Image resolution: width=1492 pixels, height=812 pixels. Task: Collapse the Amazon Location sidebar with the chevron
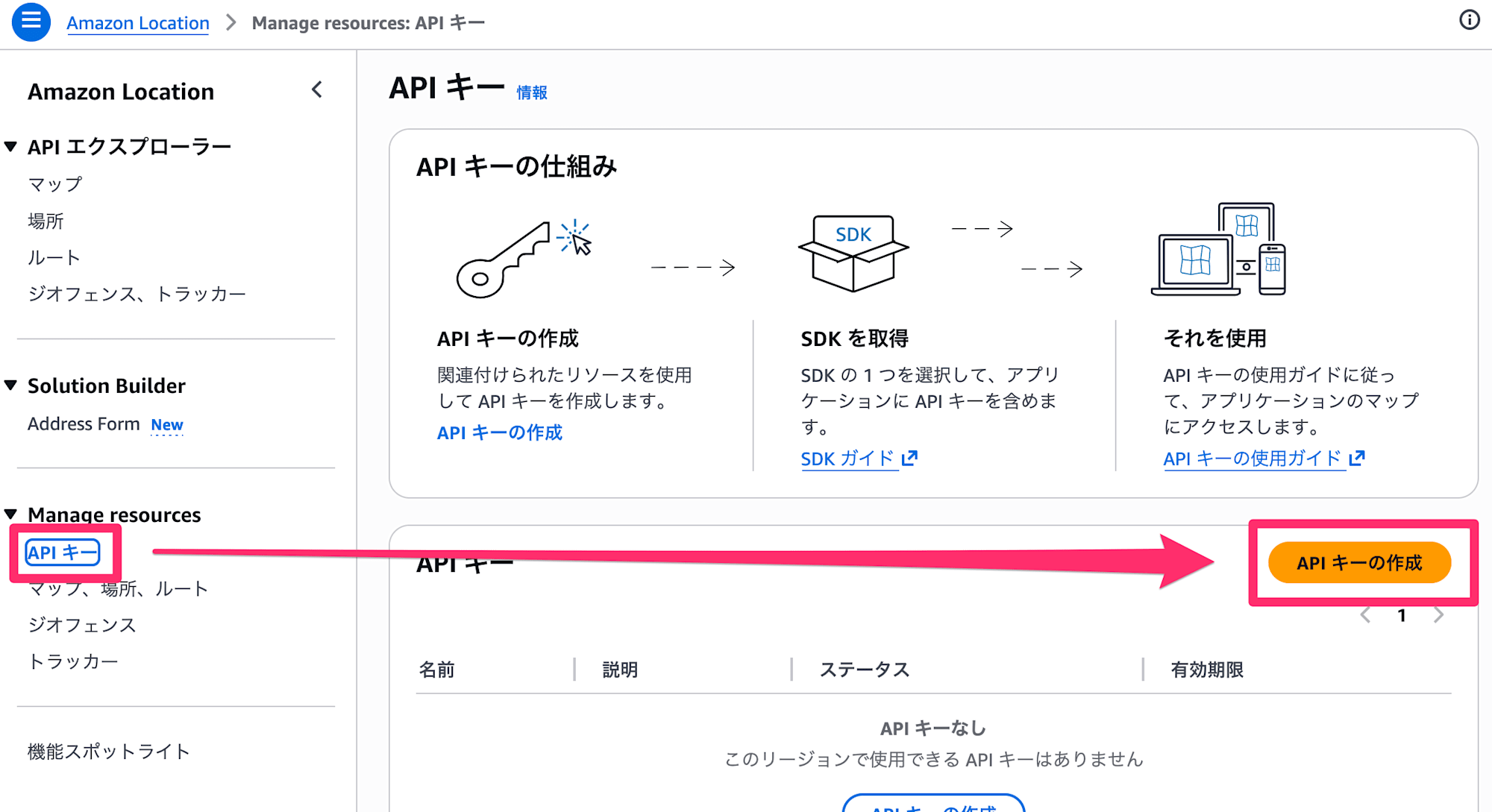point(316,90)
